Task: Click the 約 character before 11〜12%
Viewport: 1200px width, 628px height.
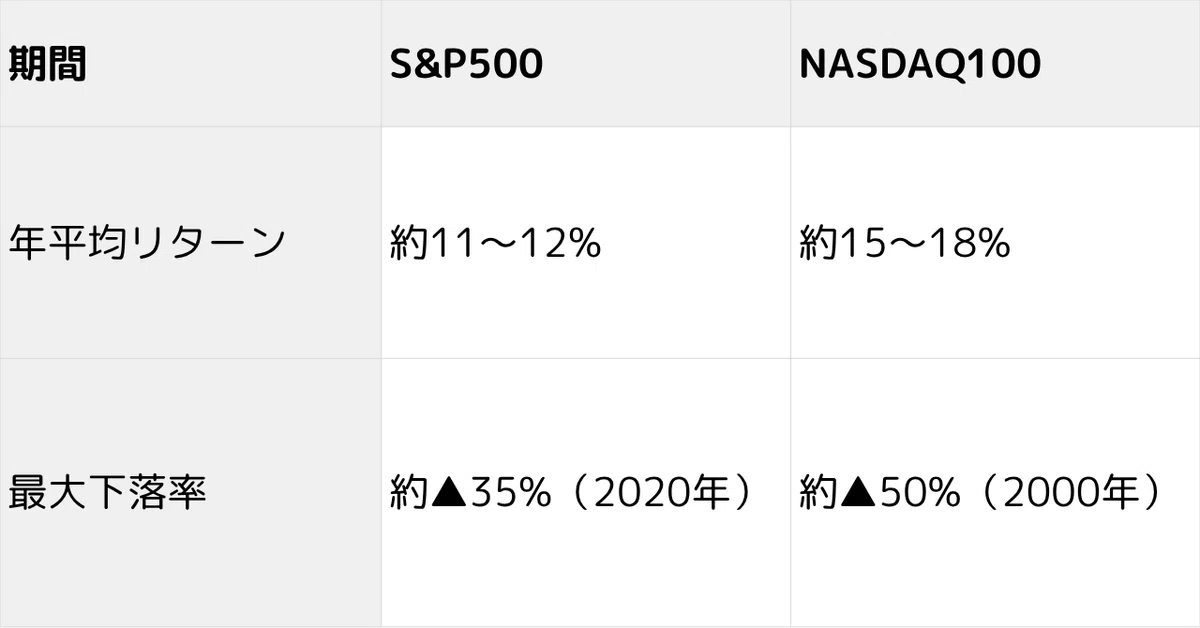Action: pyautogui.click(x=408, y=243)
